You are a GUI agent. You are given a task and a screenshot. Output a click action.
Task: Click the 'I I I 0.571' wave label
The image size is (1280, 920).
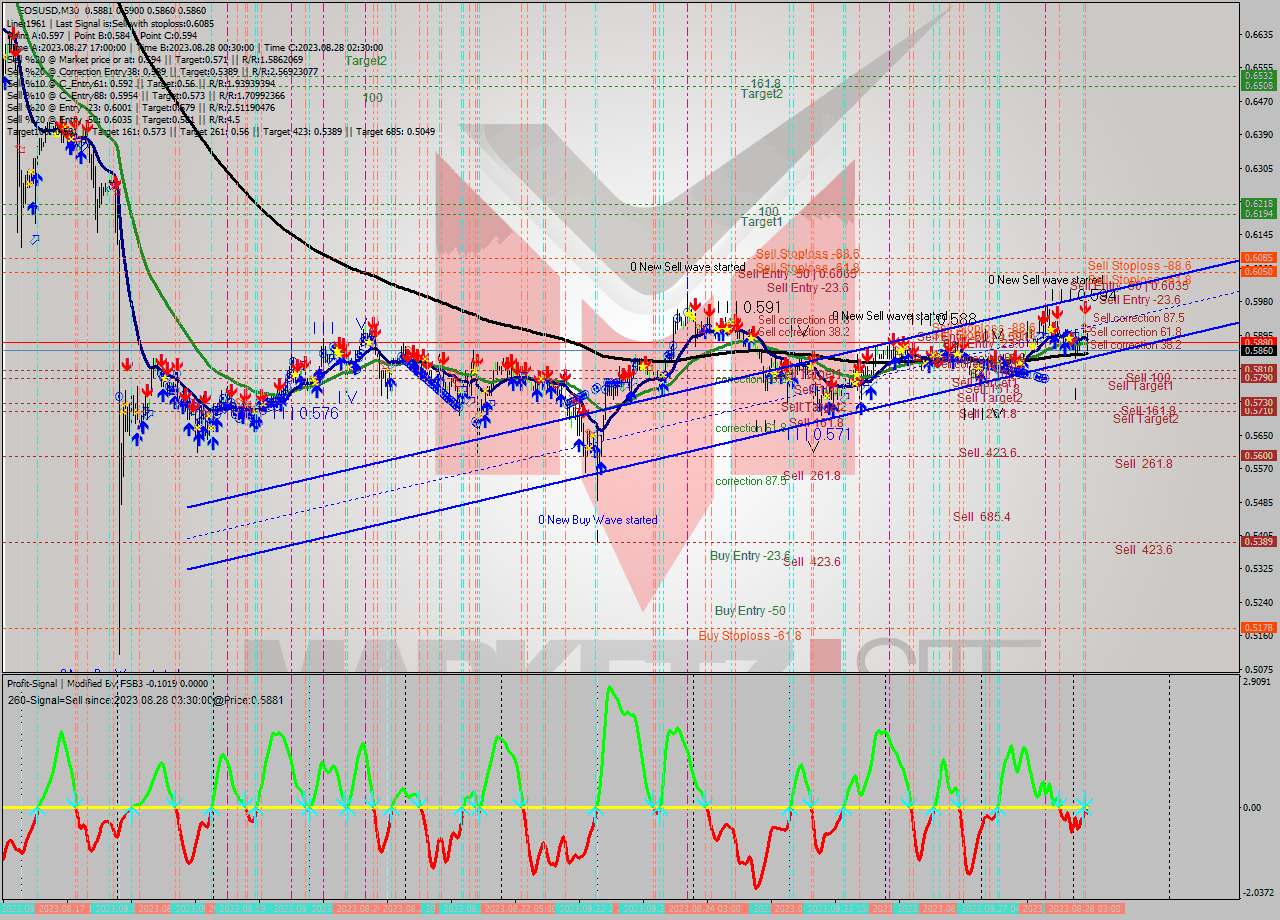pyautogui.click(x=817, y=434)
